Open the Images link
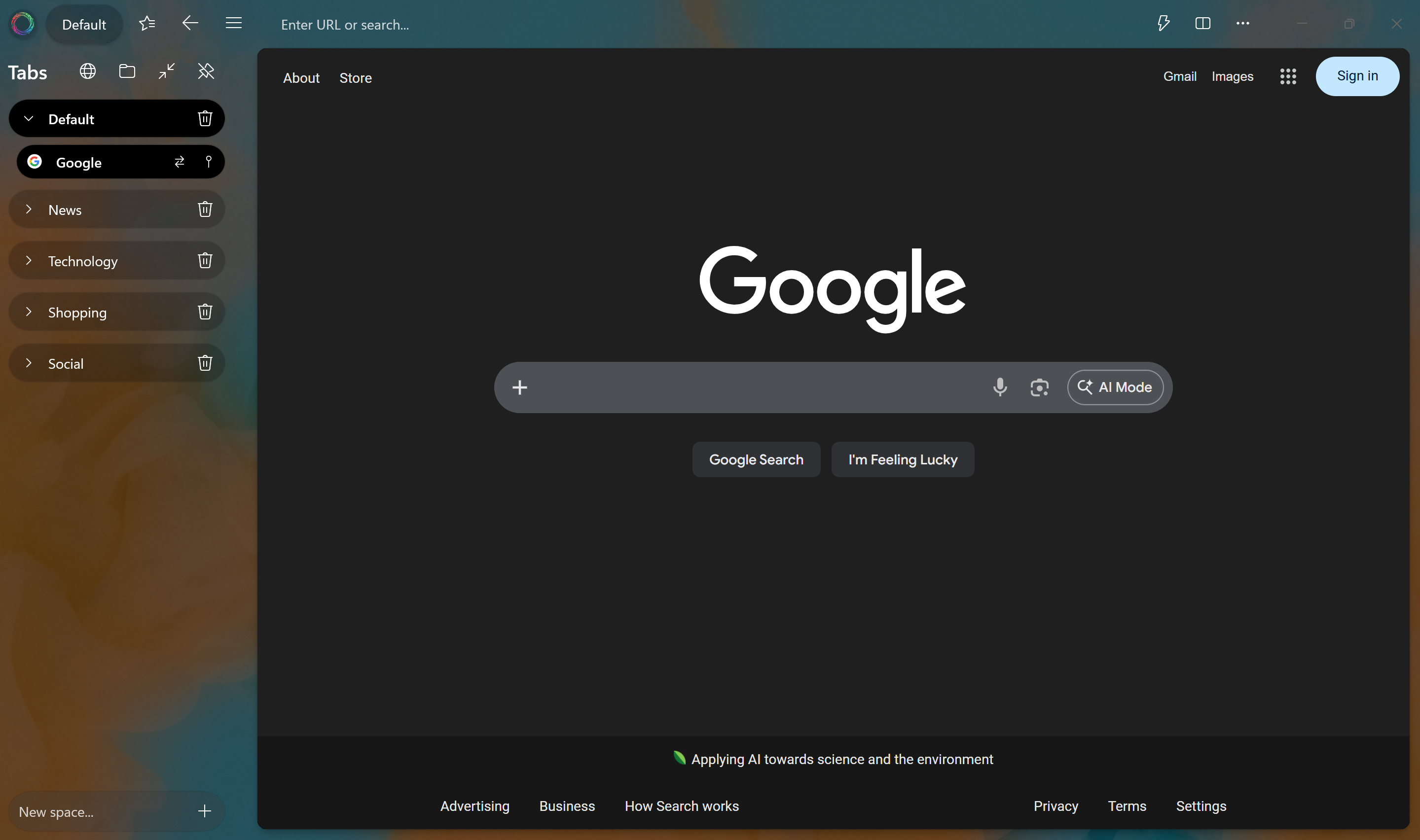Screen dimensions: 1420x840 (x=1233, y=76)
